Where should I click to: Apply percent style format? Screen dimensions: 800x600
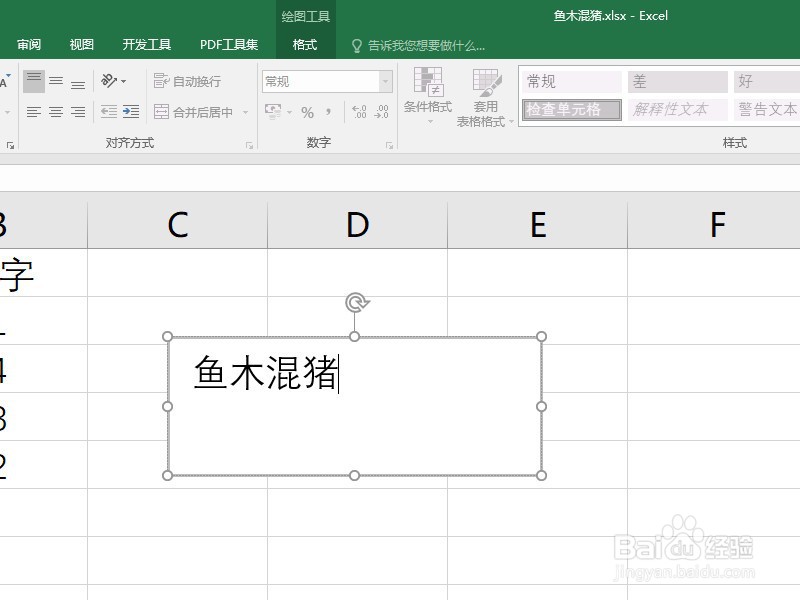click(x=307, y=112)
